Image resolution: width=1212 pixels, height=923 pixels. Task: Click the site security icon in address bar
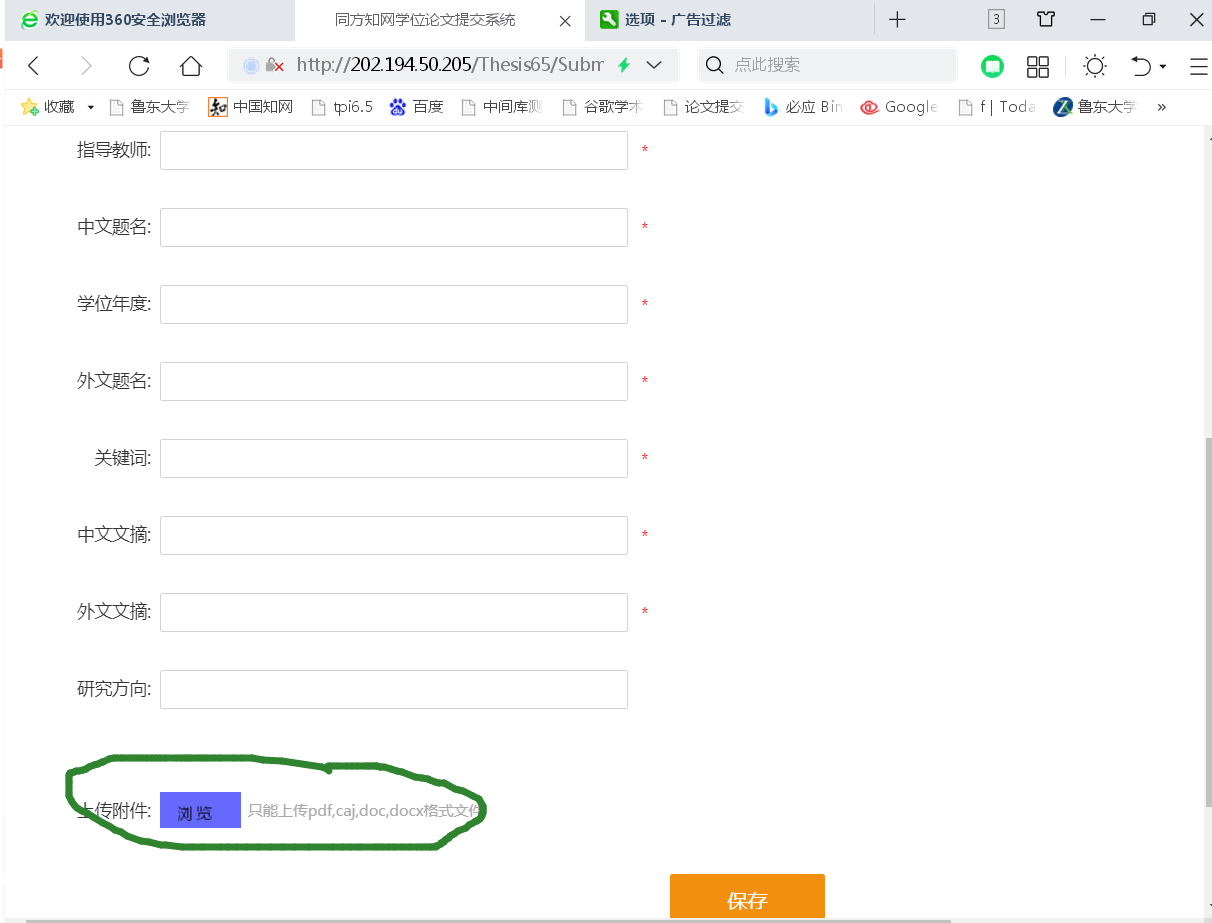[274, 66]
